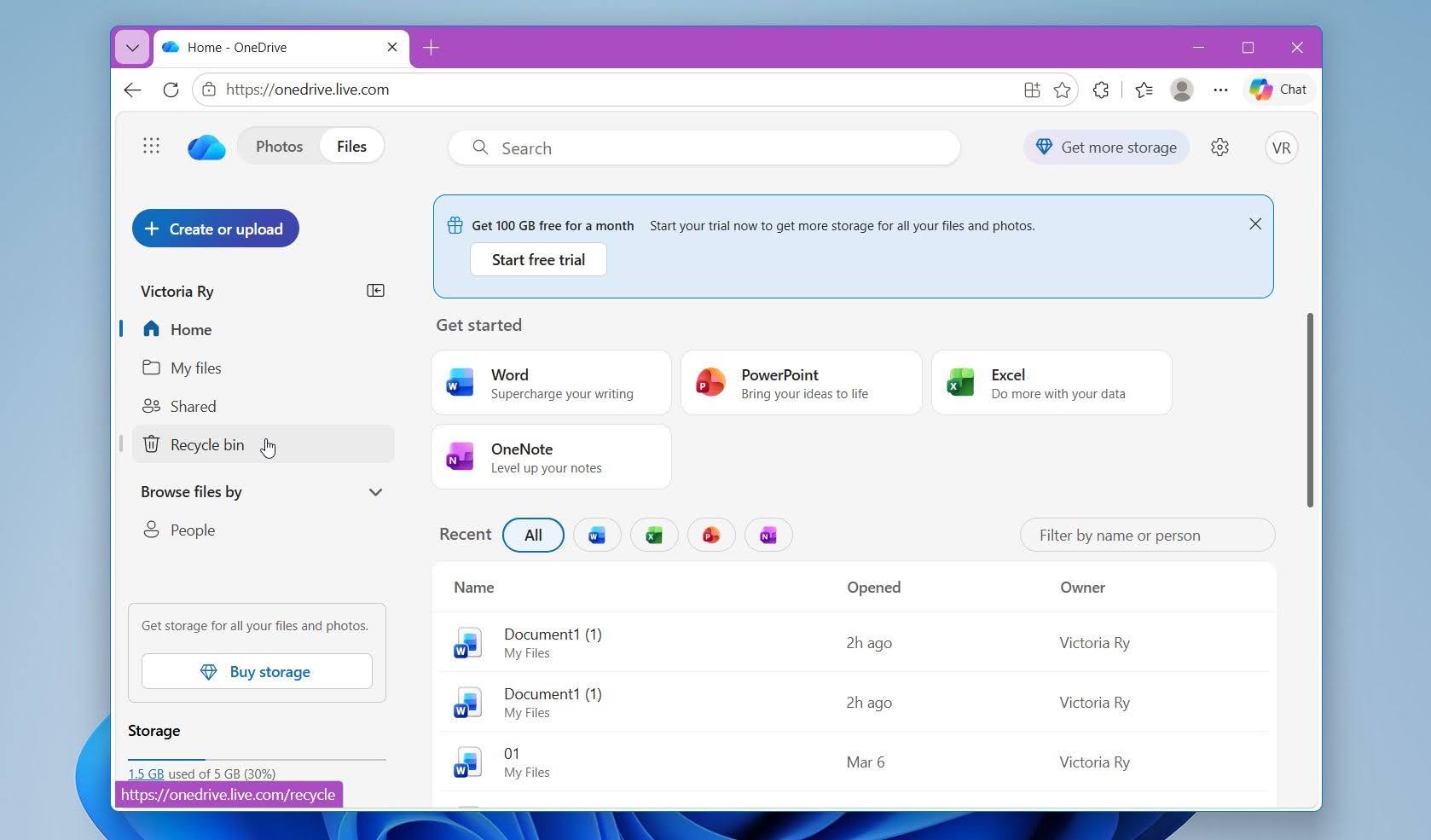The height and width of the screenshot is (840, 1431).
Task: Open the app launcher grid icon
Action: pyautogui.click(x=151, y=146)
